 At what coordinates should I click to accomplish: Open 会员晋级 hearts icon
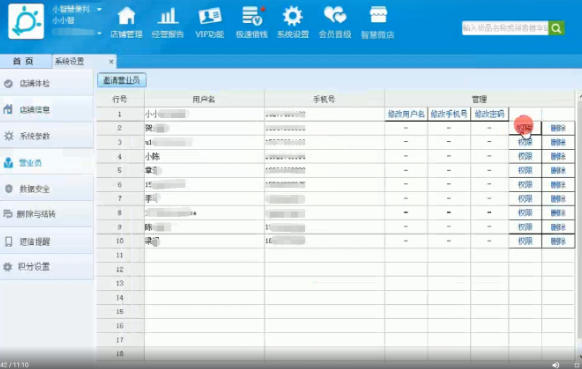335,22
